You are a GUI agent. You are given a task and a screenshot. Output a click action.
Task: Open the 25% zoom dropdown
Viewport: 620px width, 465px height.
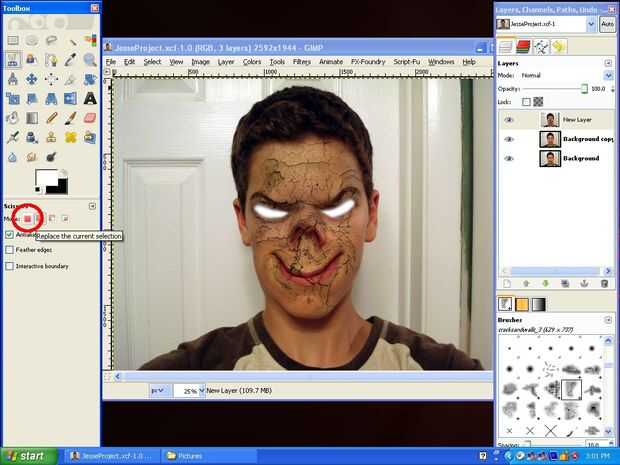[202, 391]
